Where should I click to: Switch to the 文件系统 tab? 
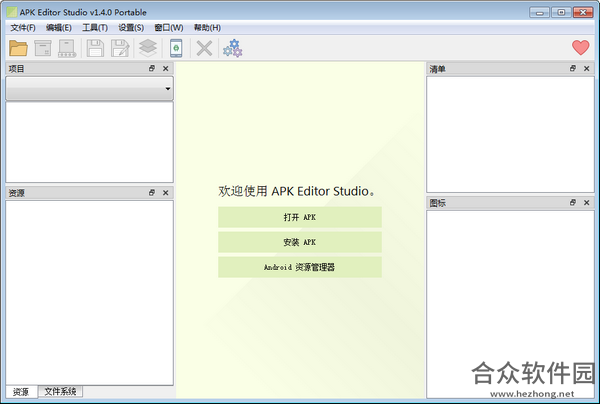pos(60,391)
